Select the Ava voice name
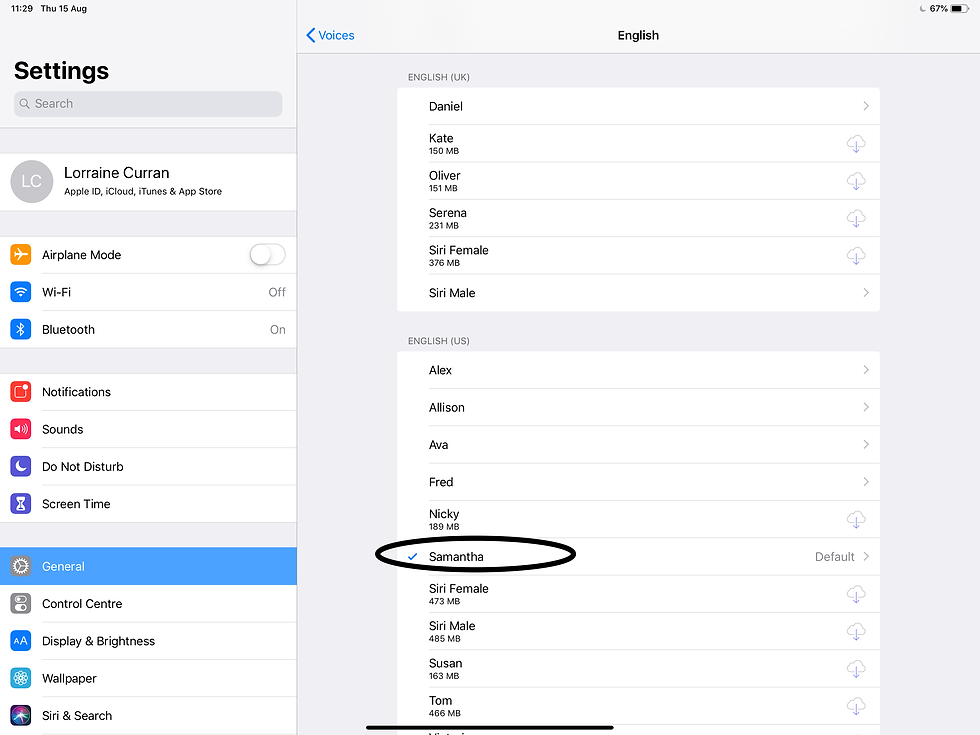This screenshot has height=735, width=980. (x=438, y=444)
